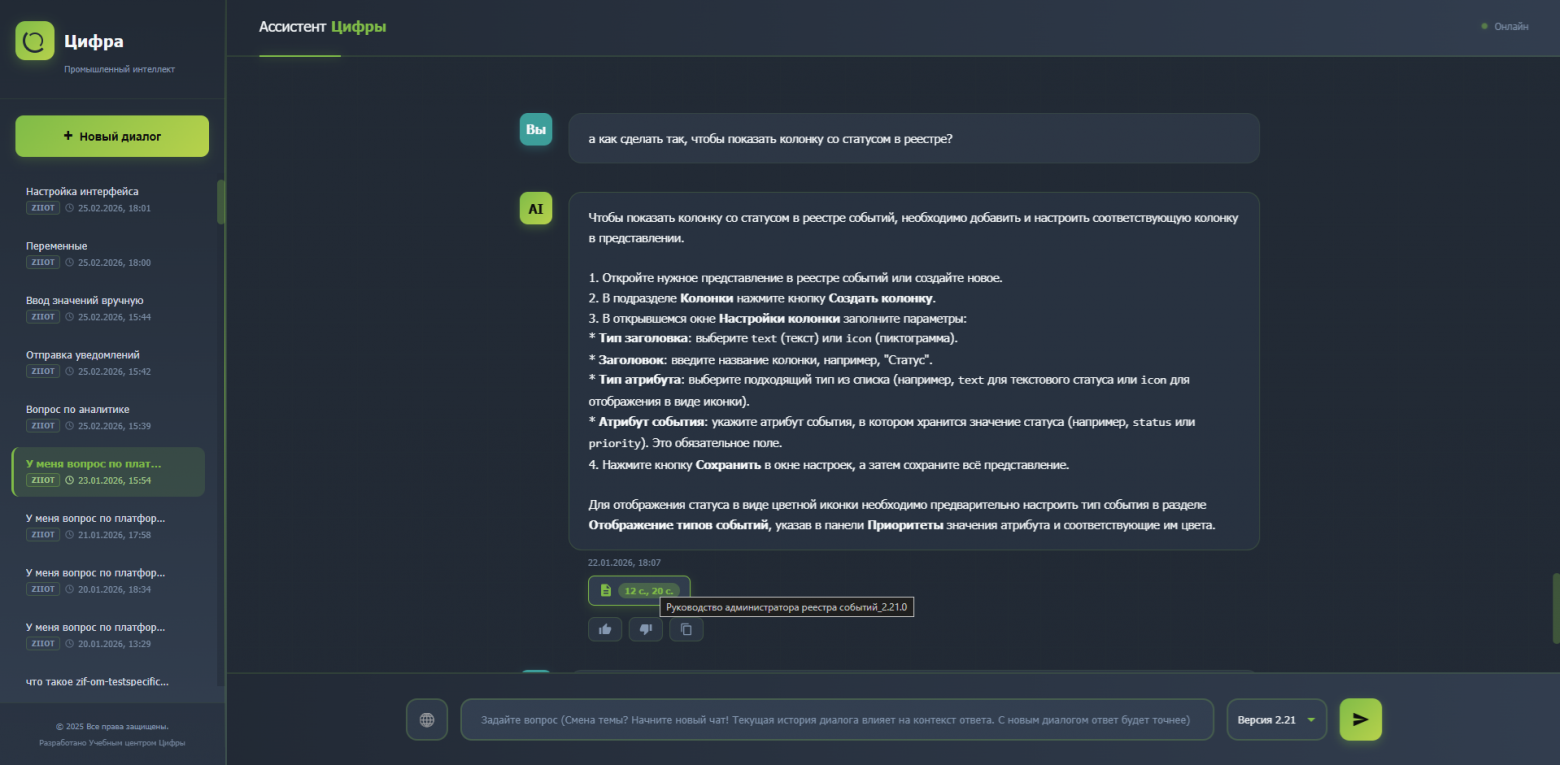Viewport: 1560px width, 765px height.
Task: Click the user question about колонку со статусом
Action: tap(914, 138)
